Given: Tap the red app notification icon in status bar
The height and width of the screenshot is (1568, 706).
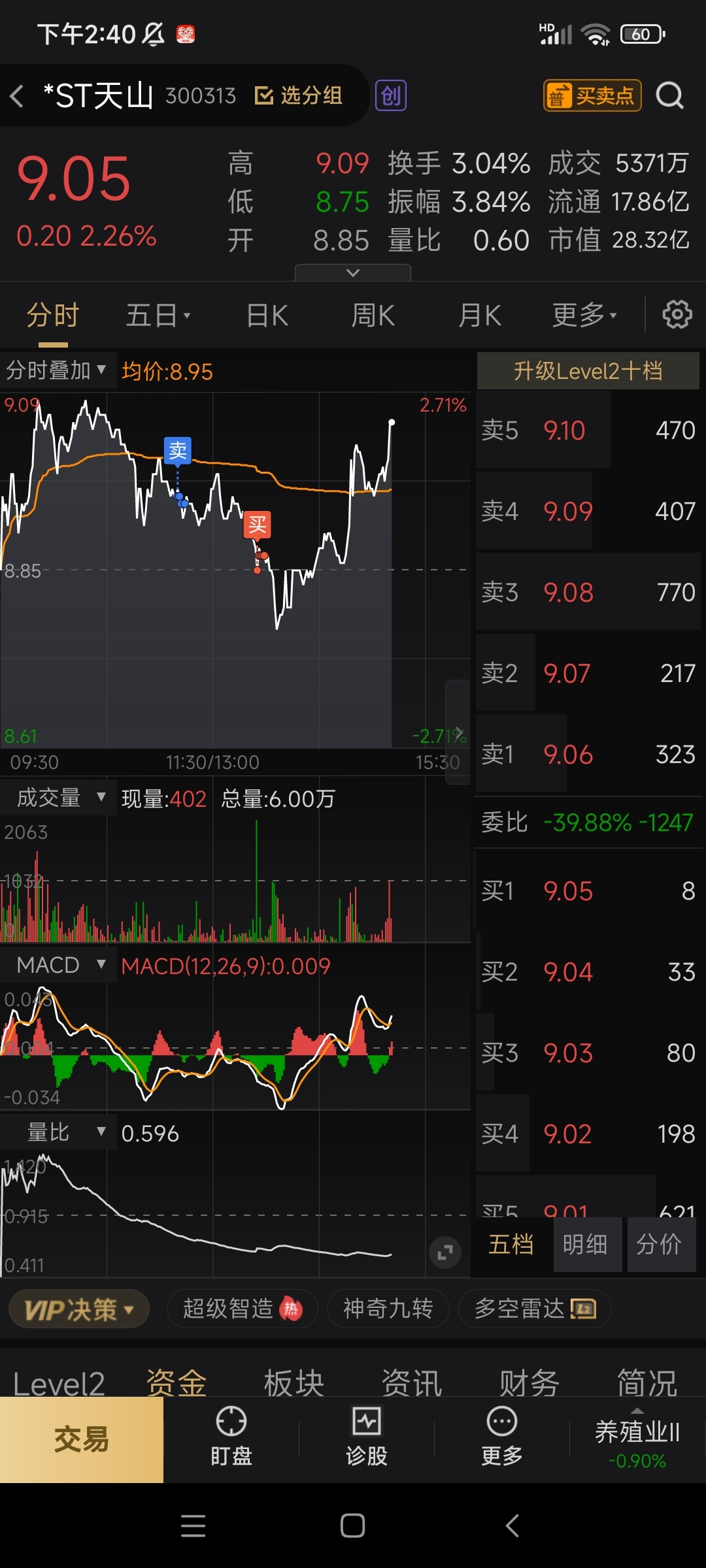Looking at the screenshot, I should (x=186, y=34).
